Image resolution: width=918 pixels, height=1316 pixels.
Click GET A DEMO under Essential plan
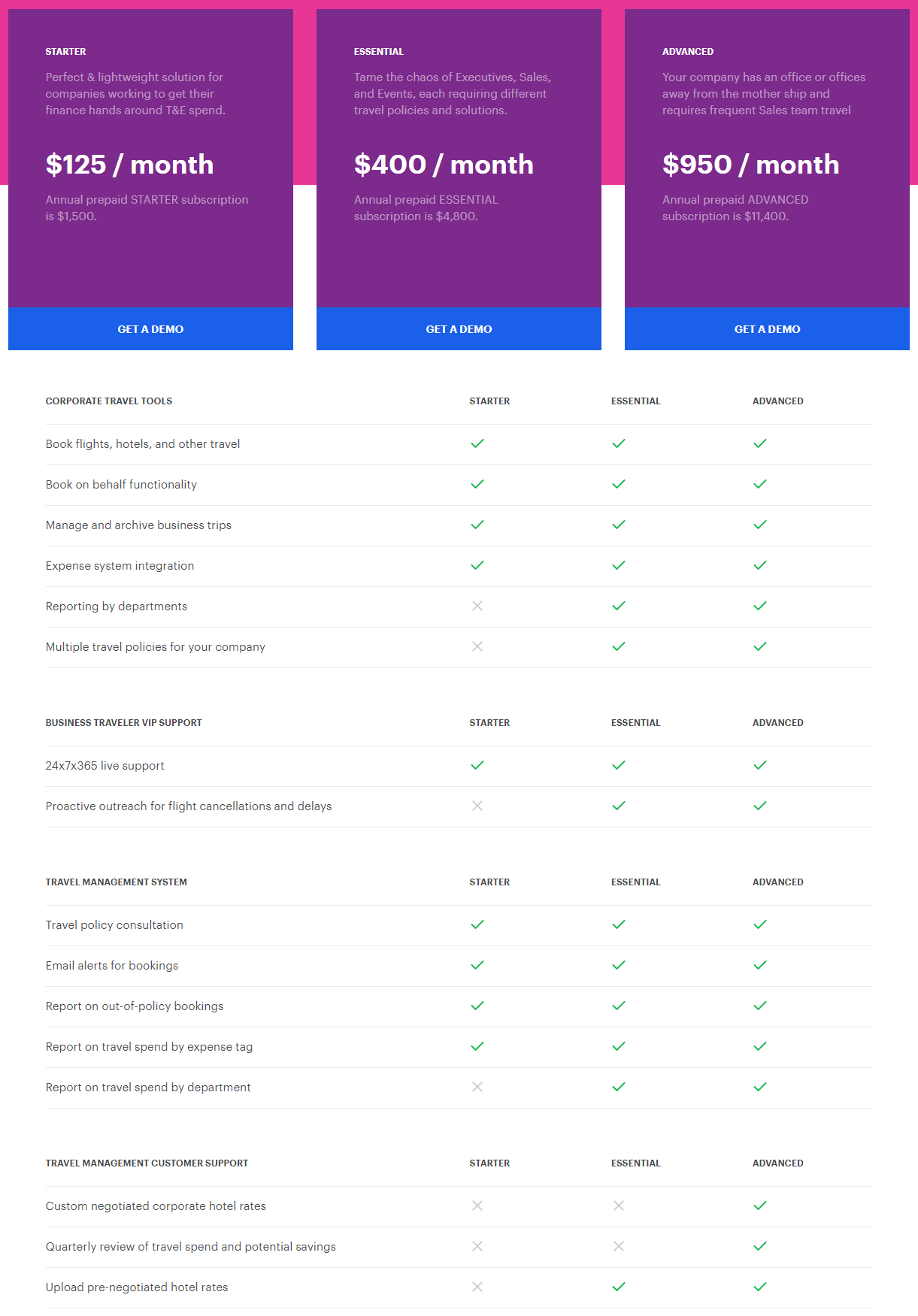pos(459,329)
